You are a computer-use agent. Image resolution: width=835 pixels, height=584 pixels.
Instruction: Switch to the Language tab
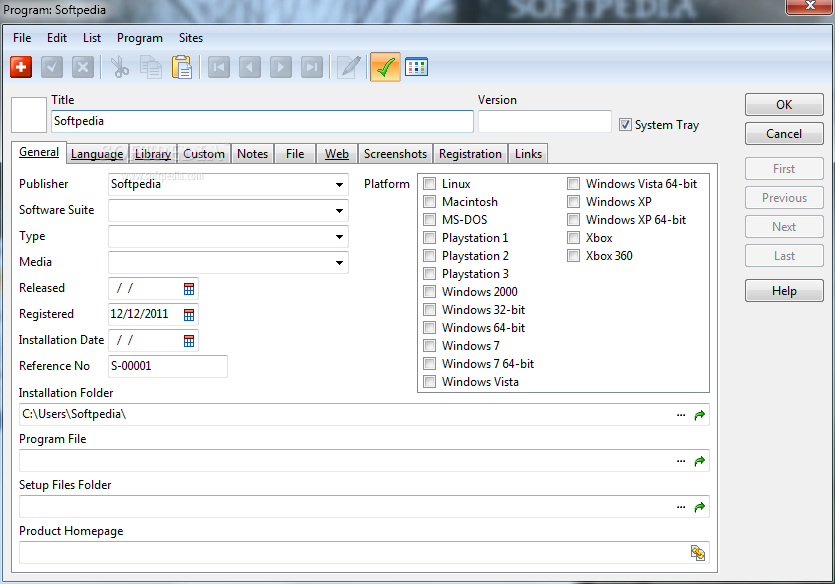click(x=96, y=154)
